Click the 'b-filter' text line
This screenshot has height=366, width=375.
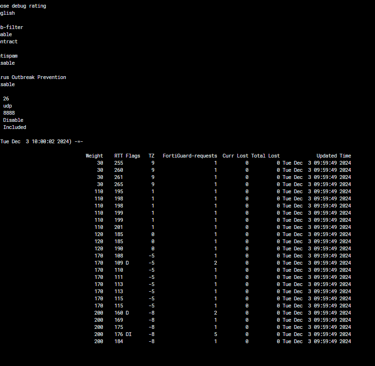click(12, 27)
